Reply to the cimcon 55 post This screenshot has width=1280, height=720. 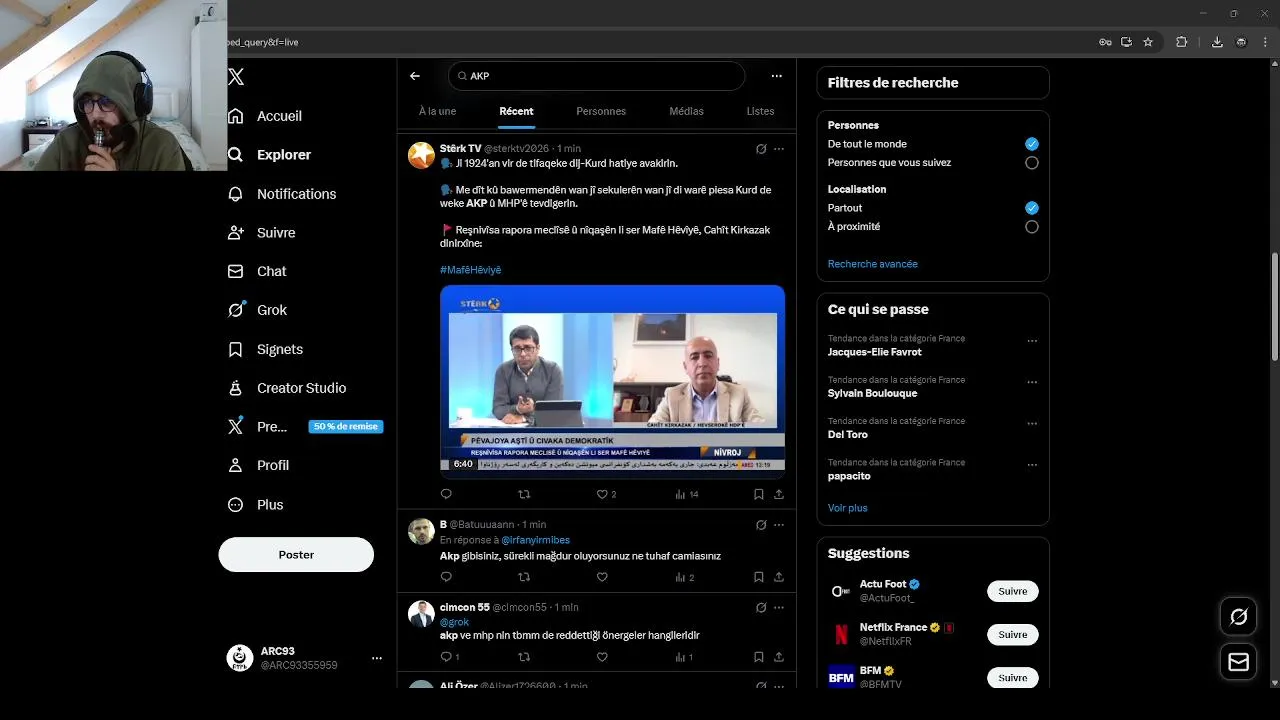[x=446, y=657]
